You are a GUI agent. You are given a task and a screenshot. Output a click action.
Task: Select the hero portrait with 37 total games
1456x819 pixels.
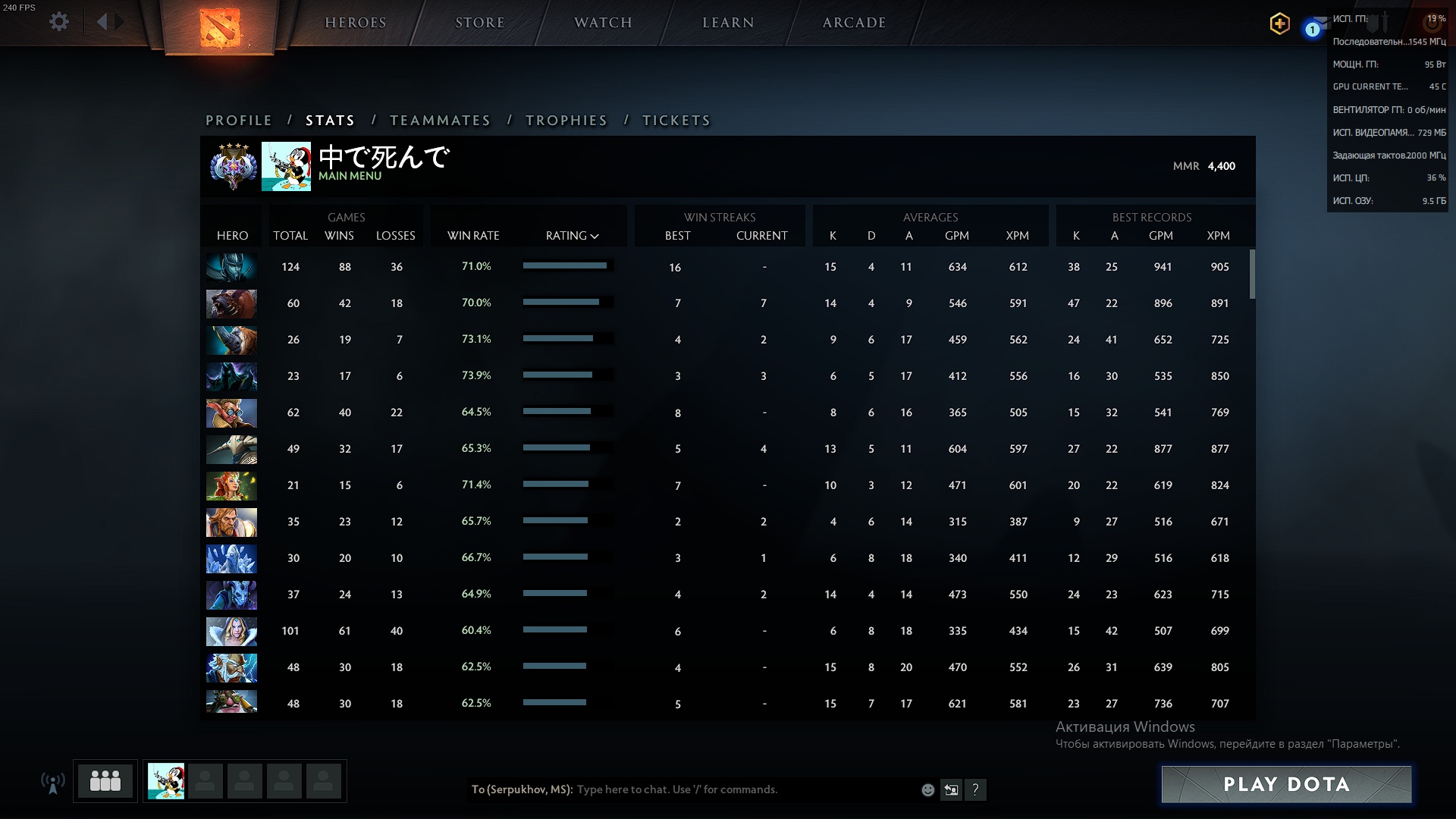pos(231,595)
